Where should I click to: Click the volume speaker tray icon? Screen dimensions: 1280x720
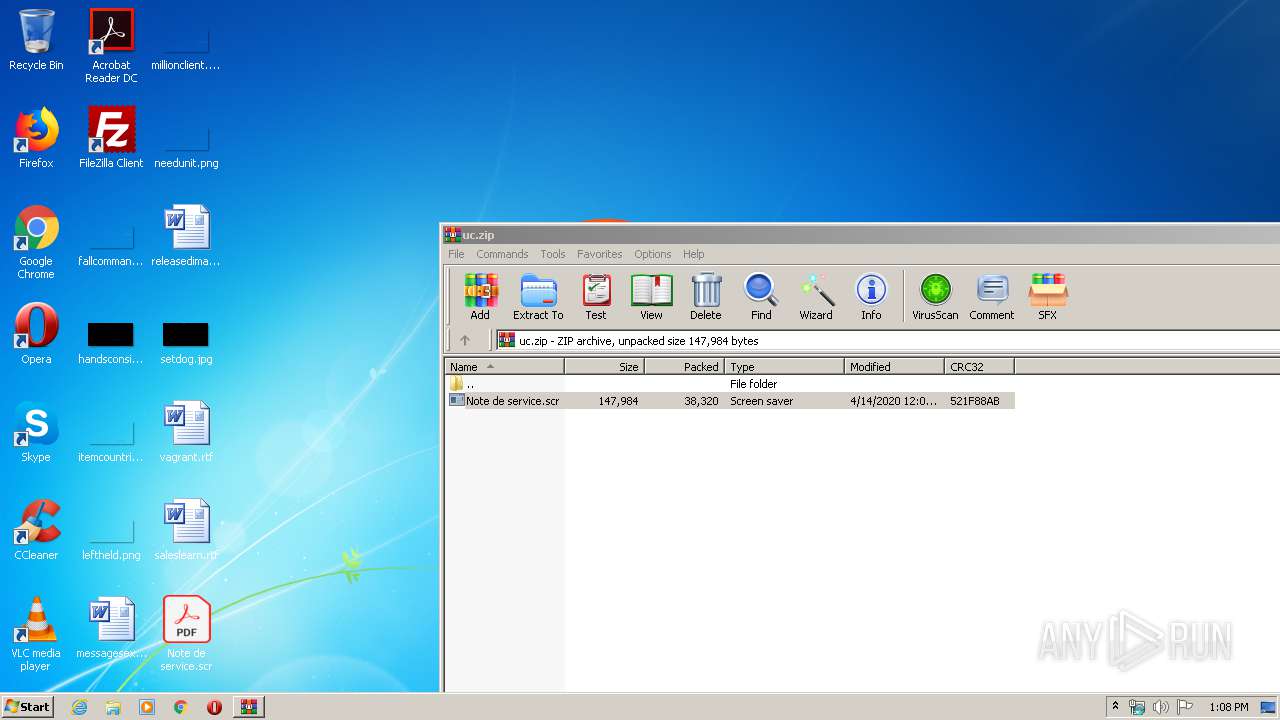pos(1161,707)
